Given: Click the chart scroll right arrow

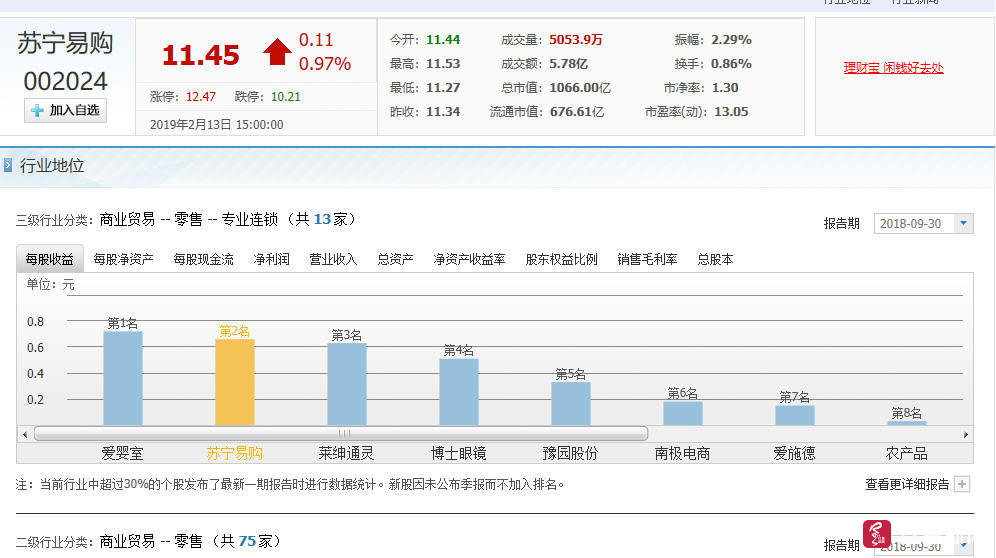Looking at the screenshot, I should point(966,435).
